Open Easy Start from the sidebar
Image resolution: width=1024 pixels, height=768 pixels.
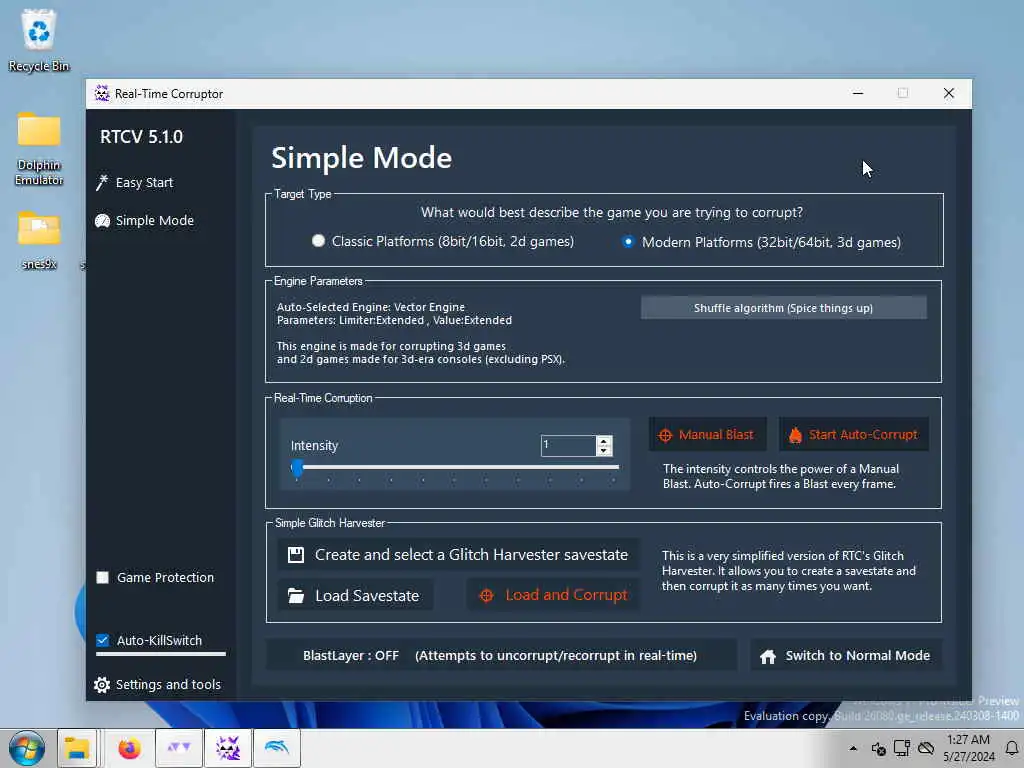pyautogui.click(x=135, y=183)
